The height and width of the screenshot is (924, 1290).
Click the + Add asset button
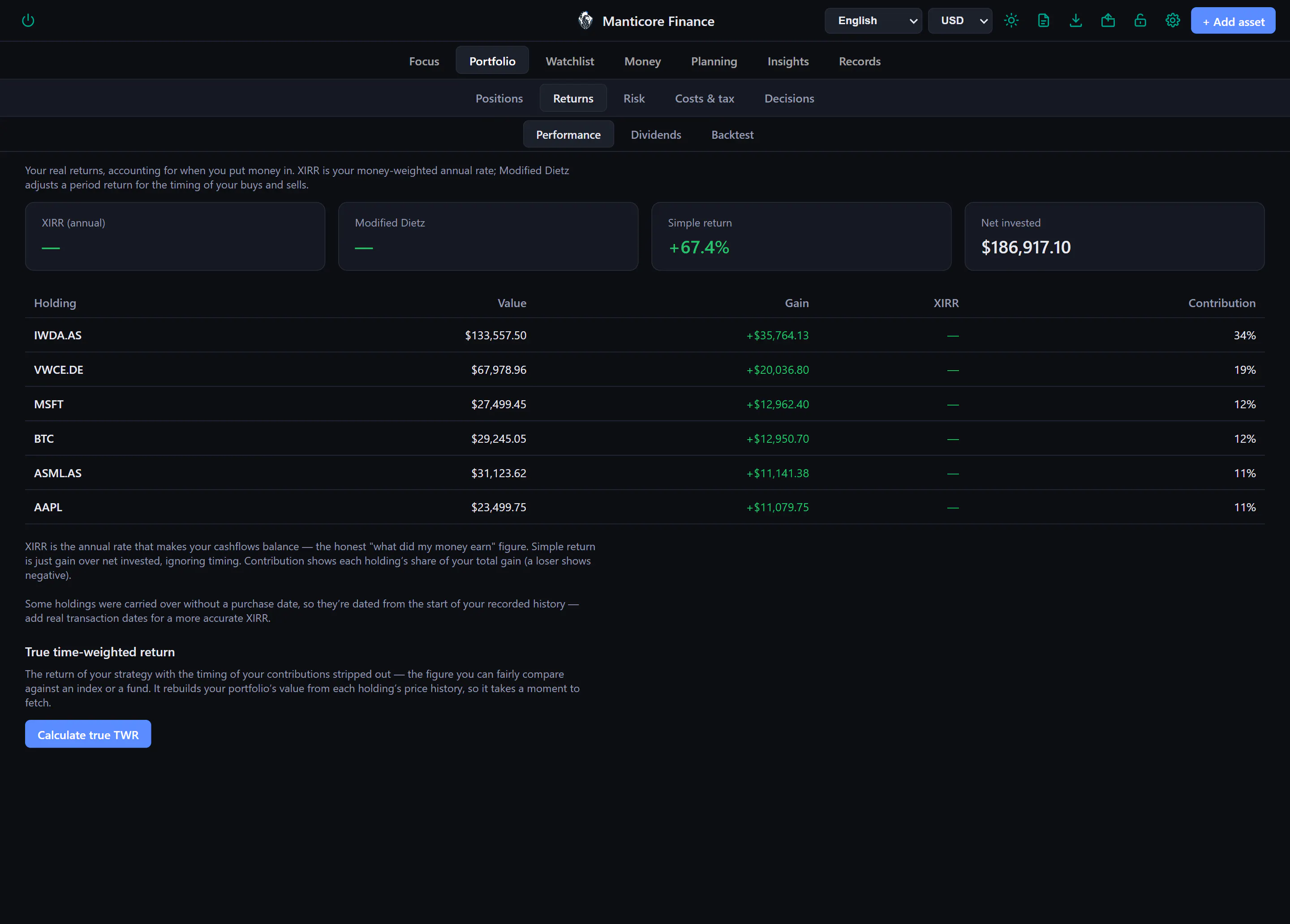(1233, 21)
